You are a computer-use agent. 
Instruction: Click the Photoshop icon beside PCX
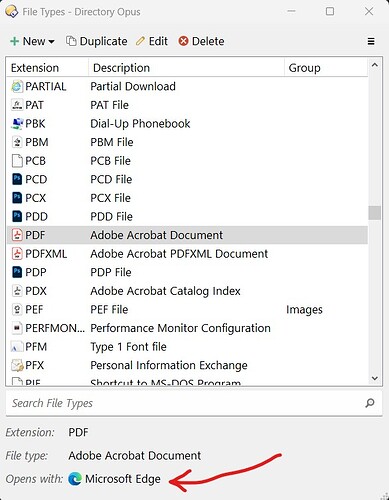(17, 198)
